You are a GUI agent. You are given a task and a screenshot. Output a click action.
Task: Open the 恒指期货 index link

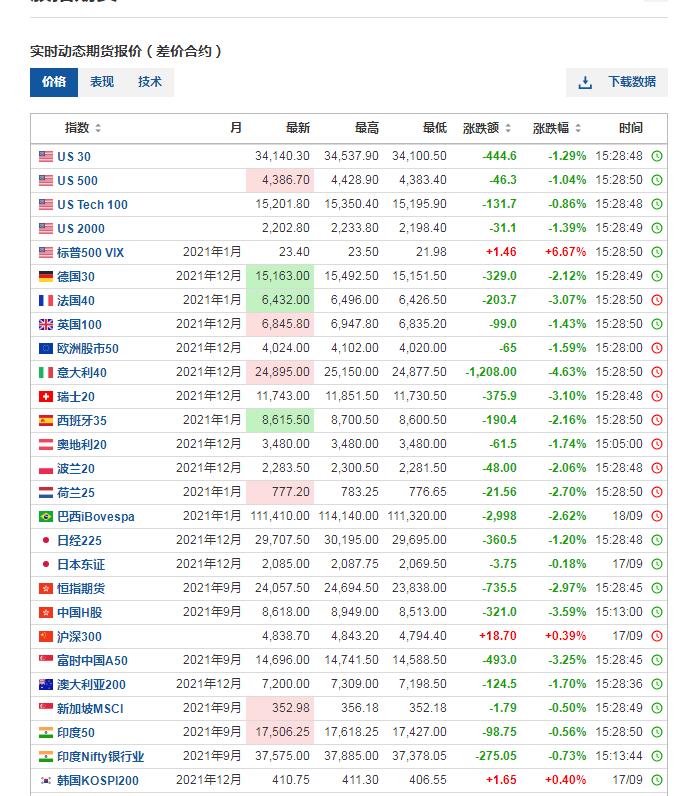(81, 588)
